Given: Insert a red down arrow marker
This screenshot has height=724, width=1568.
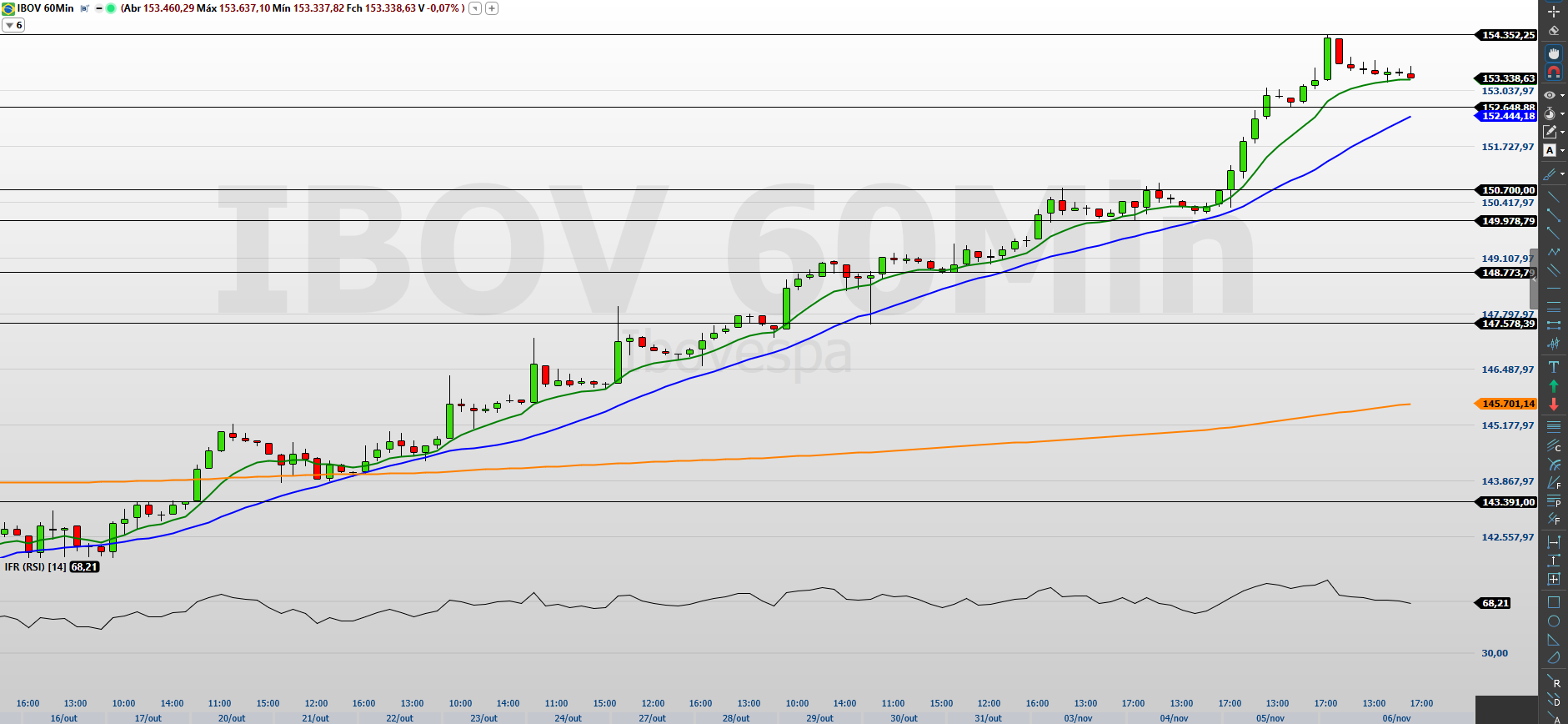Looking at the screenshot, I should [1553, 405].
